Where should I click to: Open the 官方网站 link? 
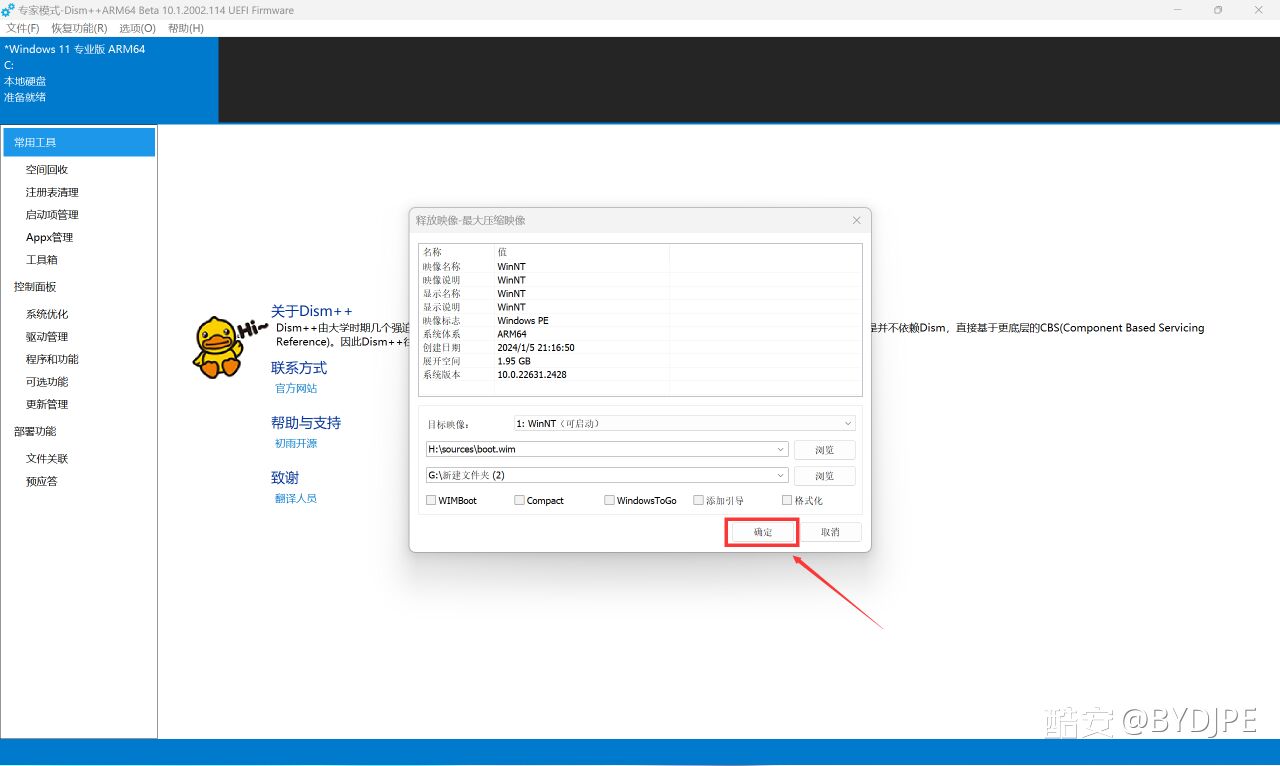click(296, 388)
